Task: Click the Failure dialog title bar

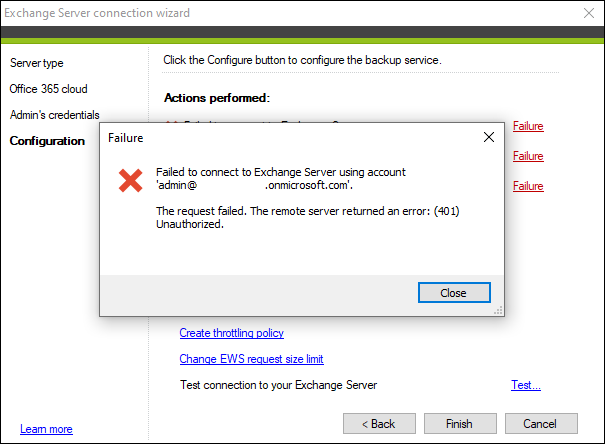Action: point(289,138)
